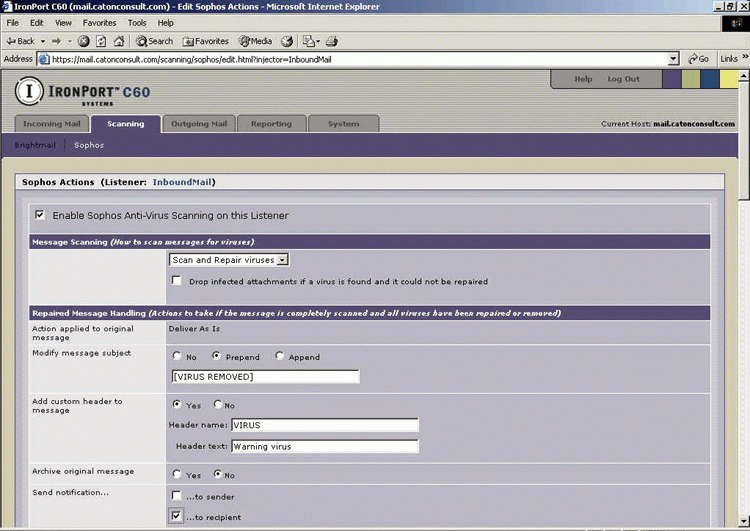This screenshot has width=750, height=531.
Task: Reload the page with the Refresh icon
Action: [x=101, y=41]
